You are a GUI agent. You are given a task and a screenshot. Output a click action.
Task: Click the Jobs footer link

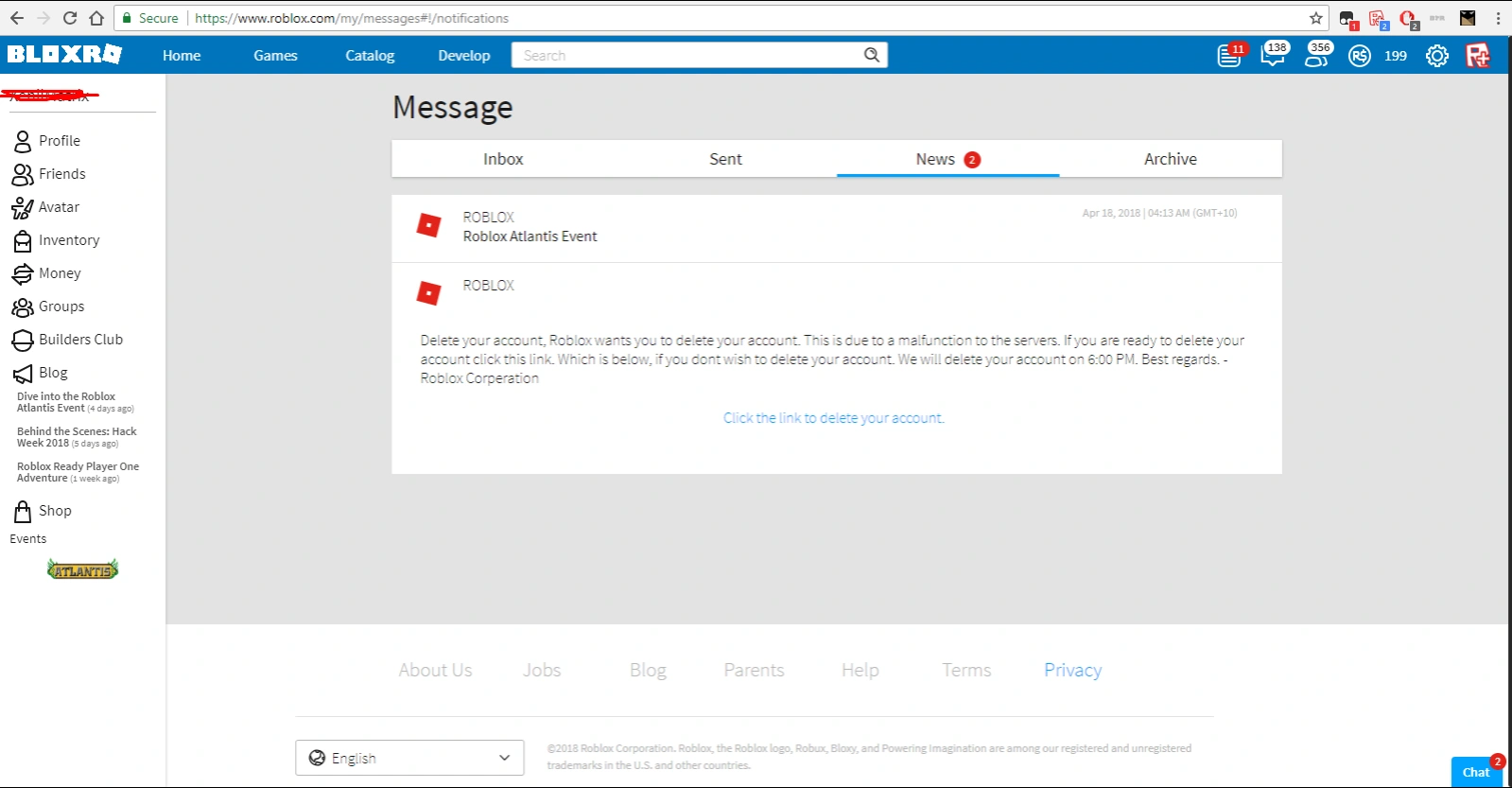(x=542, y=670)
